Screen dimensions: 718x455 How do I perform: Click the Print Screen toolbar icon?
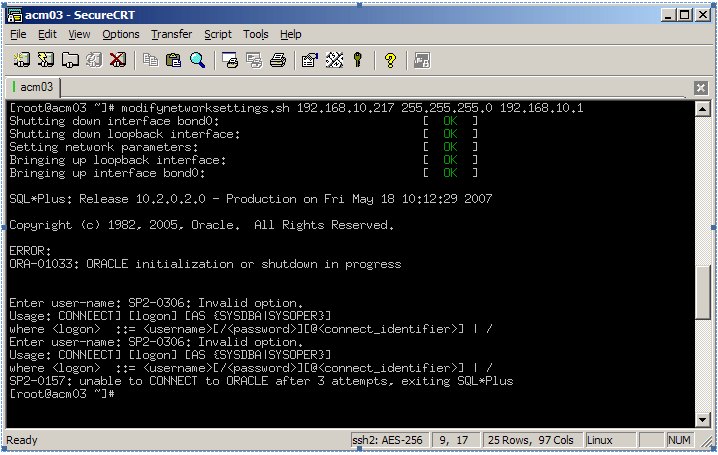[230, 60]
